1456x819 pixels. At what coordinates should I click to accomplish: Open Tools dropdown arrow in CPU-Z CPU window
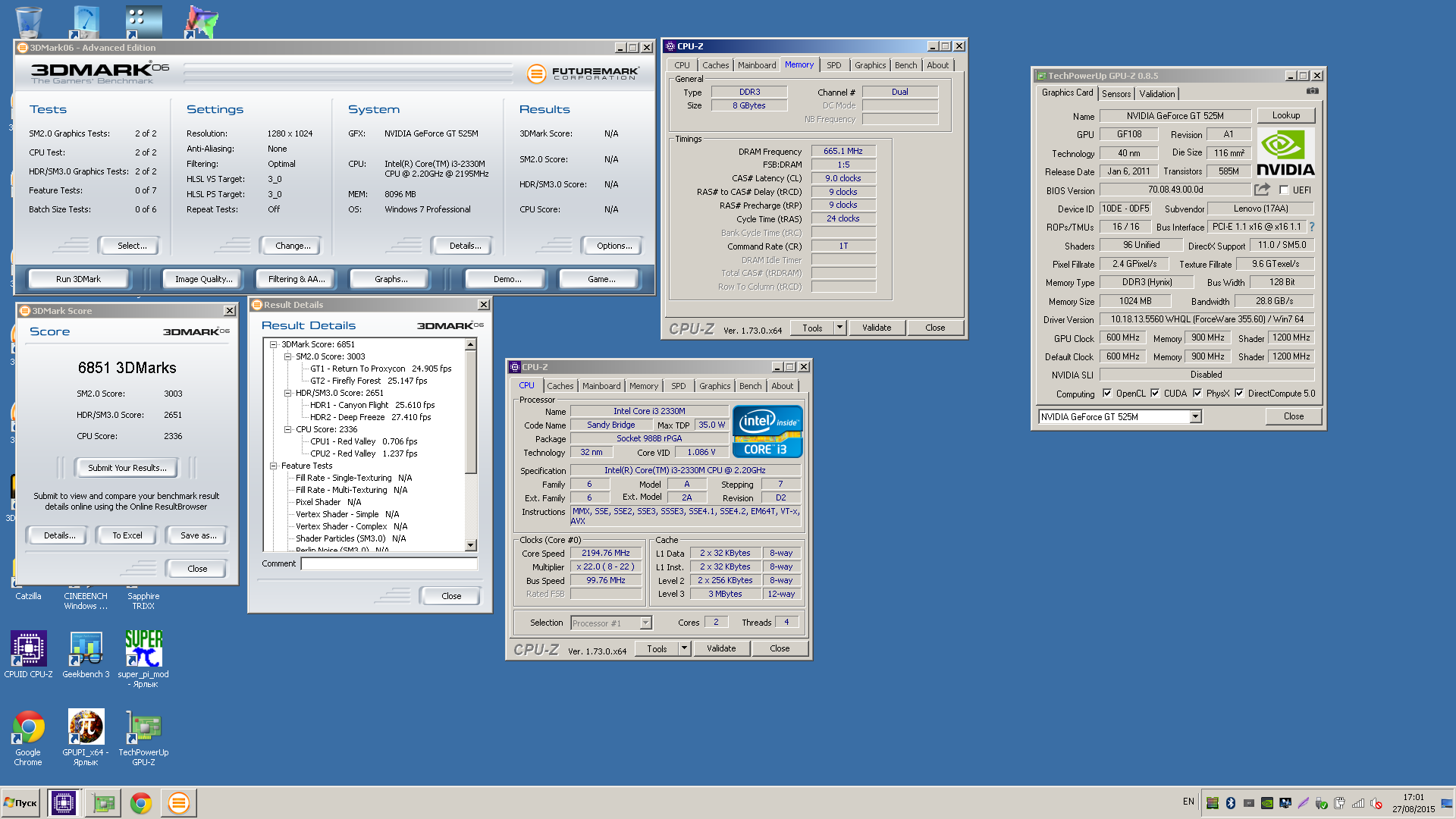tap(684, 648)
